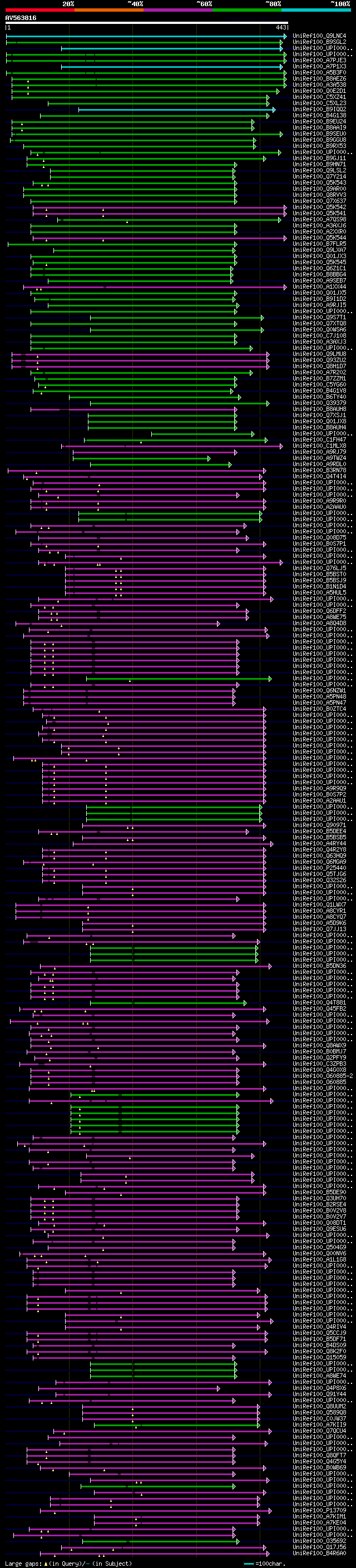This screenshot has height=1568, width=356.
Task: Click the UniRef100_Q90971 label
Action: (x=319, y=825)
